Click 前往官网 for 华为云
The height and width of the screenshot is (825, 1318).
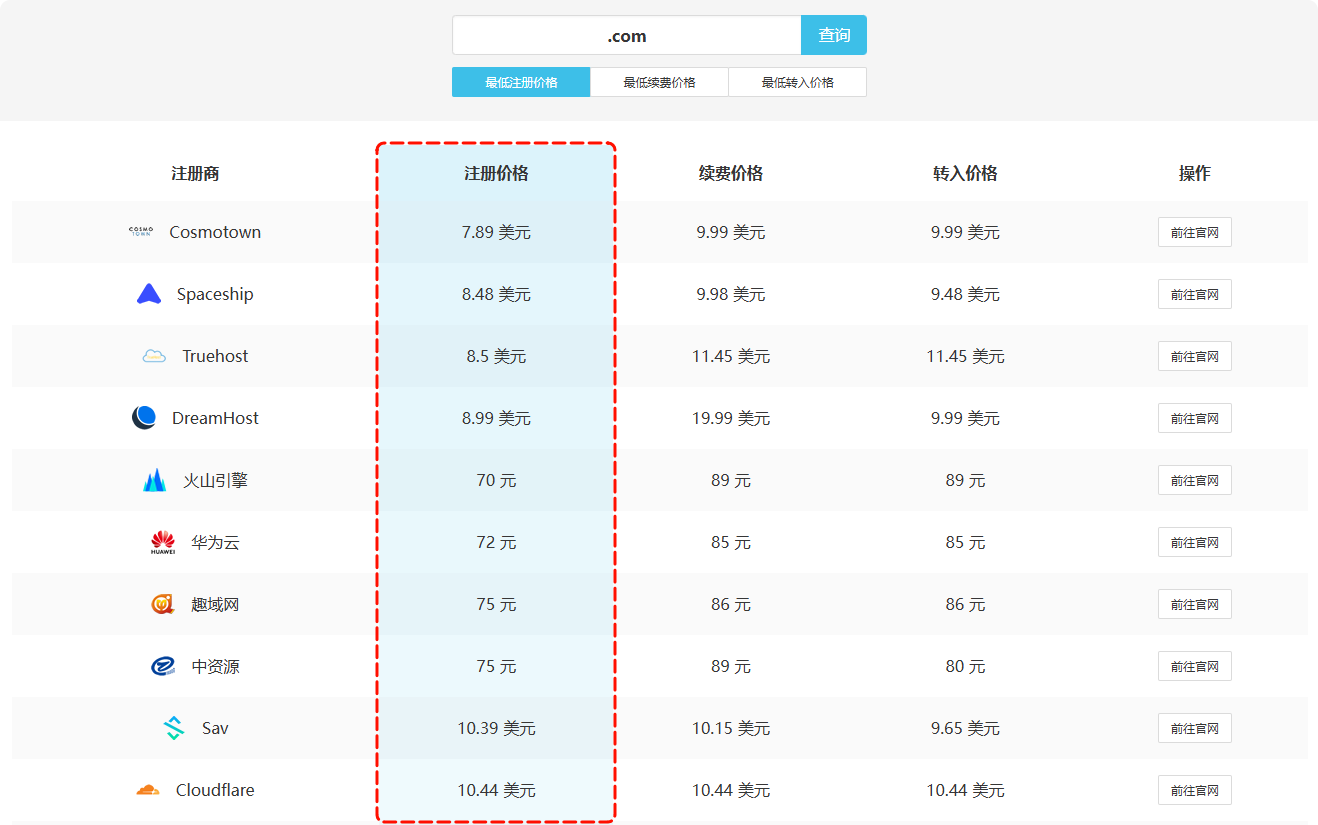point(1194,543)
